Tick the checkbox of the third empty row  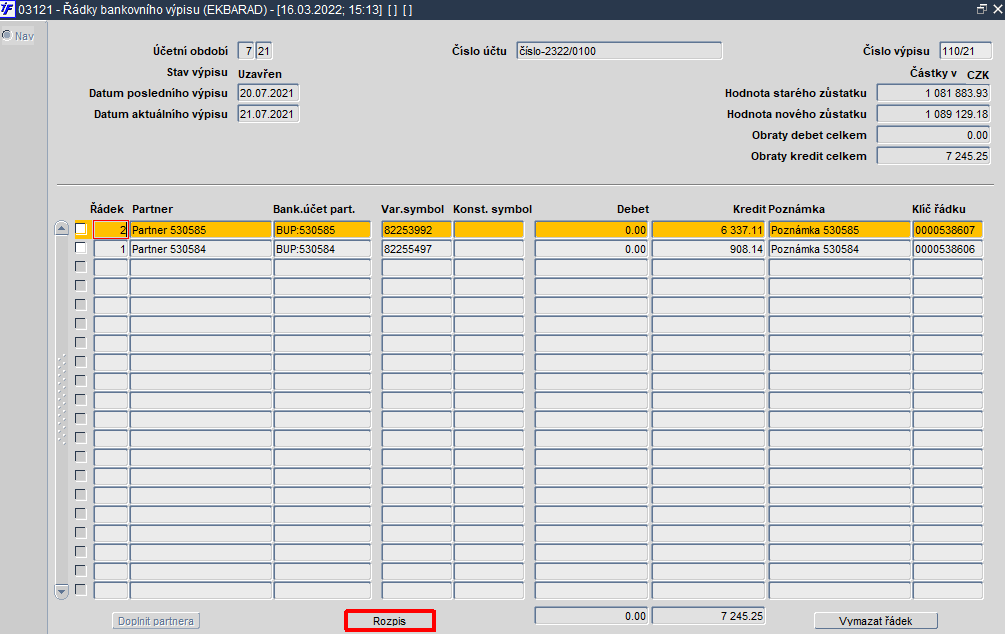[x=81, y=304]
